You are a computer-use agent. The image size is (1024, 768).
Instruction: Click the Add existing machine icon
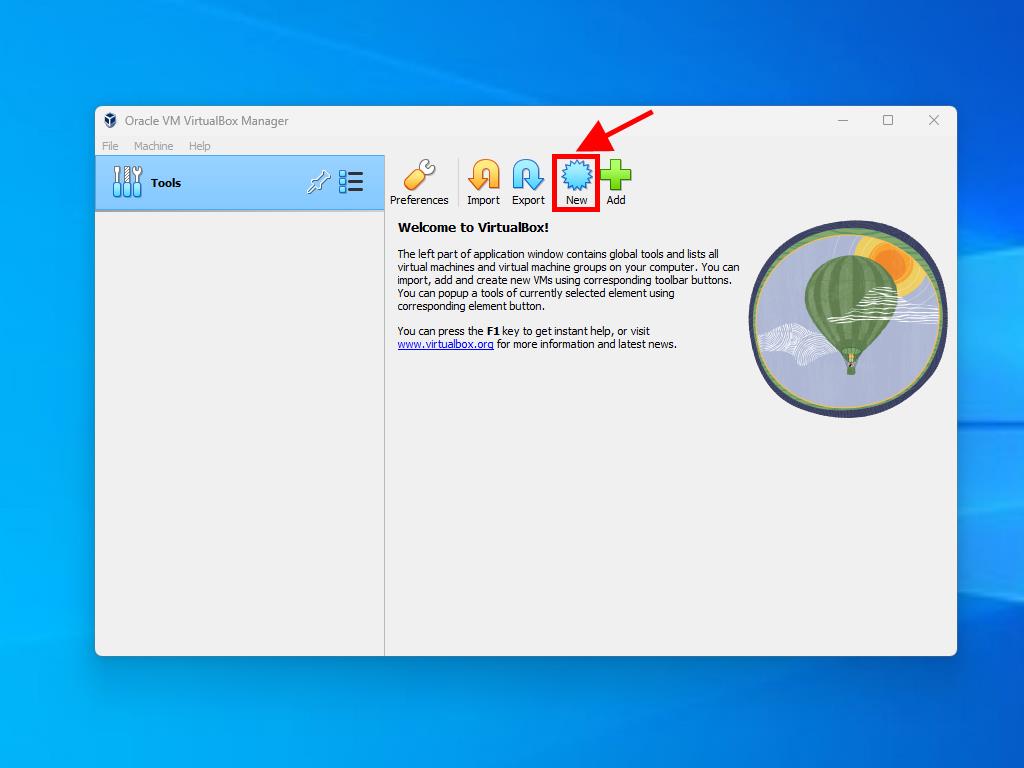pos(616,175)
